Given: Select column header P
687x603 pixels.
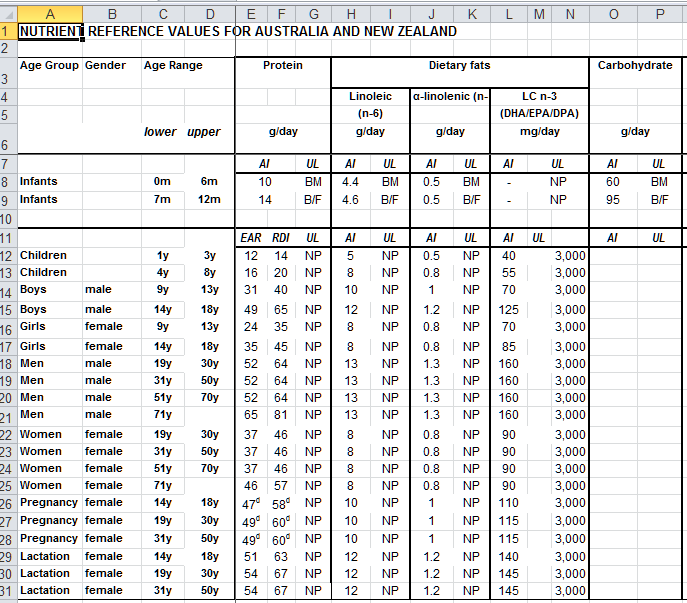Looking at the screenshot, I should [660, 14].
